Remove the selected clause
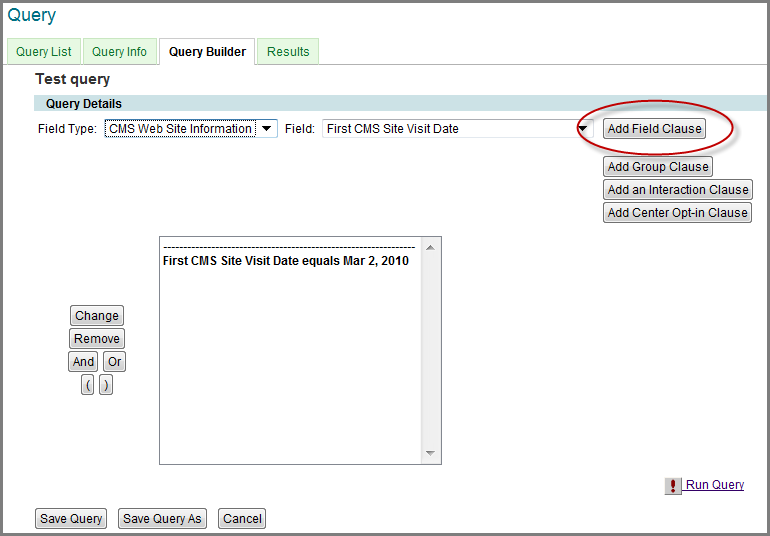The height and width of the screenshot is (536, 770). [x=97, y=339]
